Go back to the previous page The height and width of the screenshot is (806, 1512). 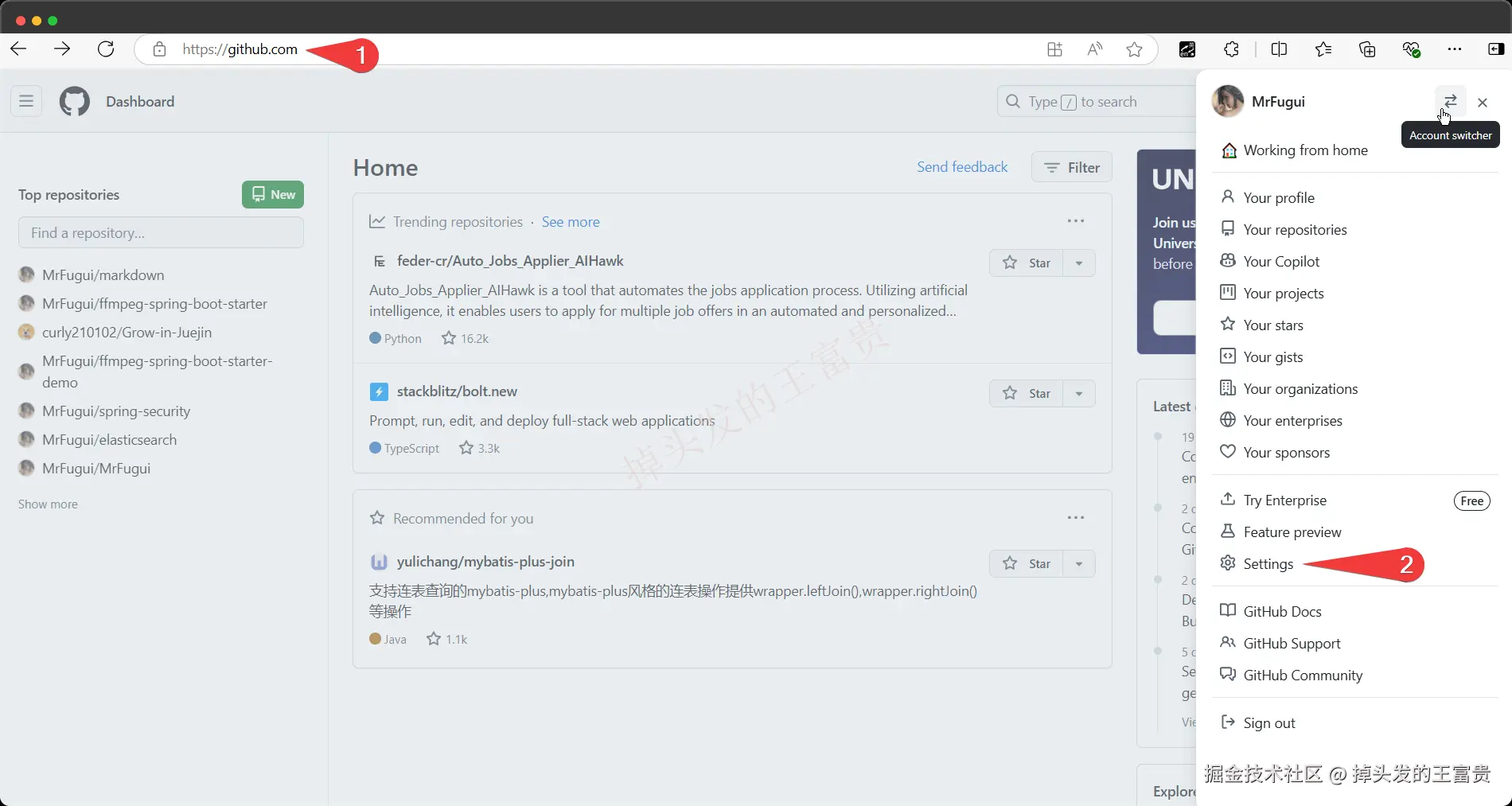pos(18,49)
